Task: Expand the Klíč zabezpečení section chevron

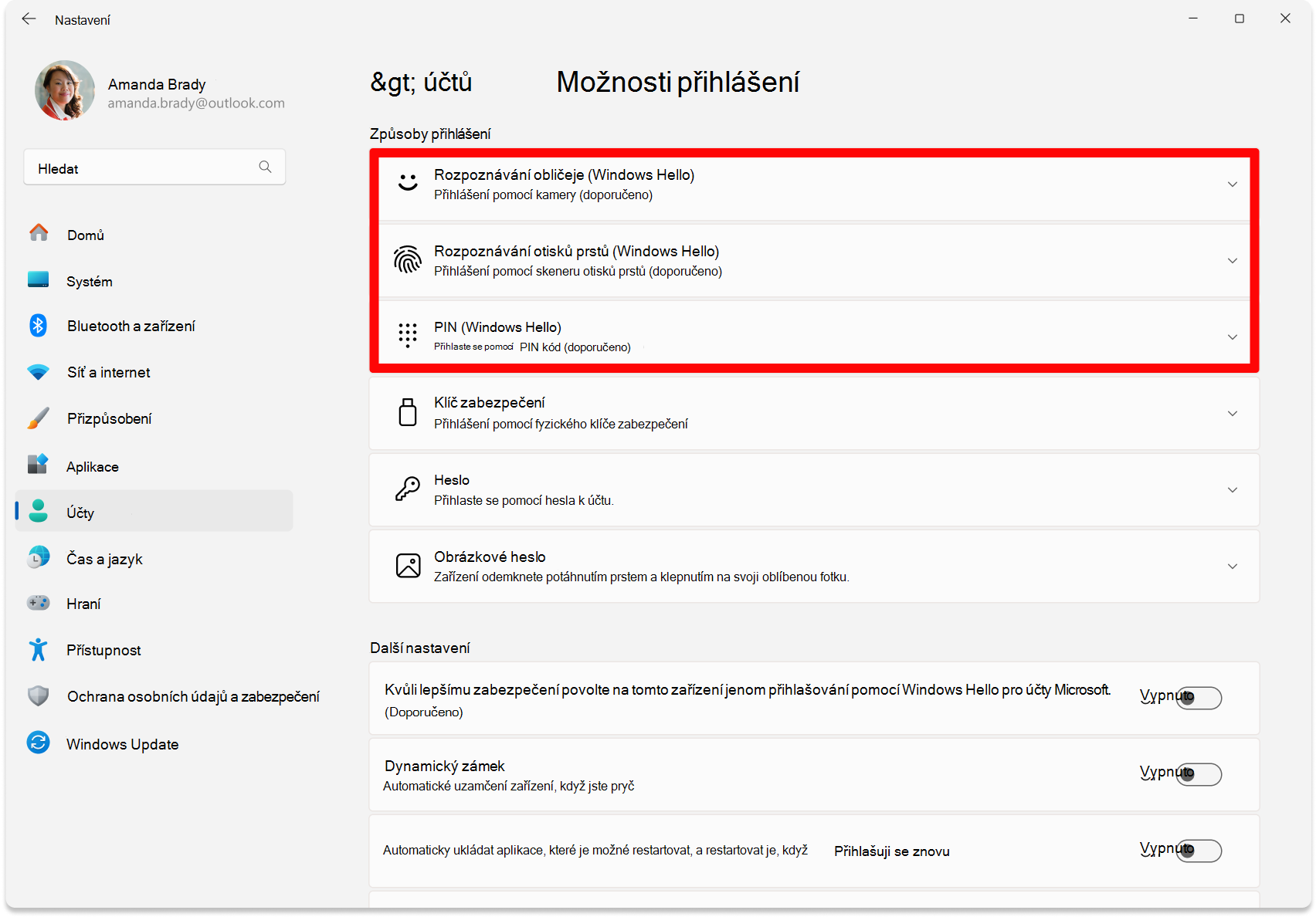Action: tap(1233, 414)
